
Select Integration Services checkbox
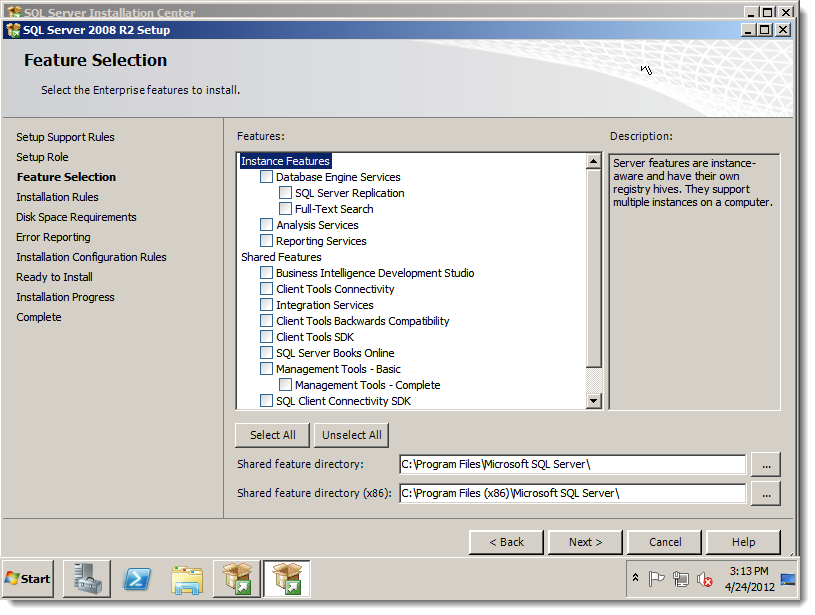[266, 305]
